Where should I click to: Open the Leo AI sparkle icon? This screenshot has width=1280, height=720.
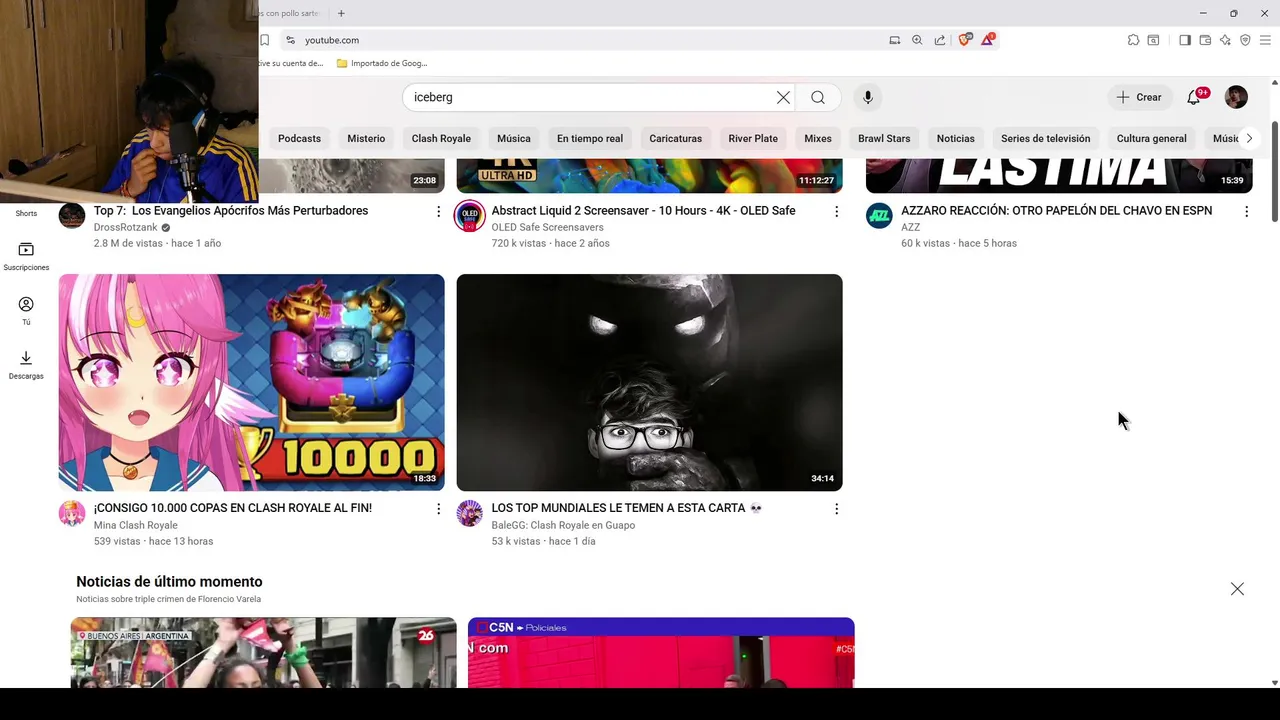(1225, 40)
